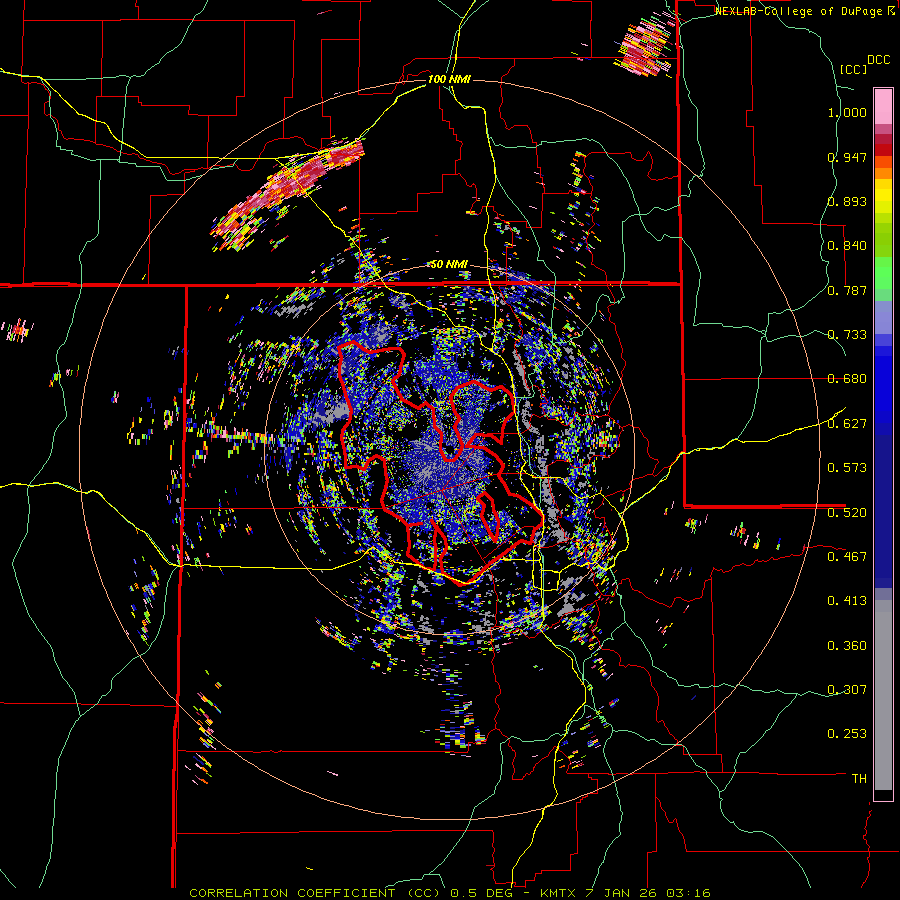900x900 pixels.
Task: Select the 0.733 legend value
Action: point(847,335)
